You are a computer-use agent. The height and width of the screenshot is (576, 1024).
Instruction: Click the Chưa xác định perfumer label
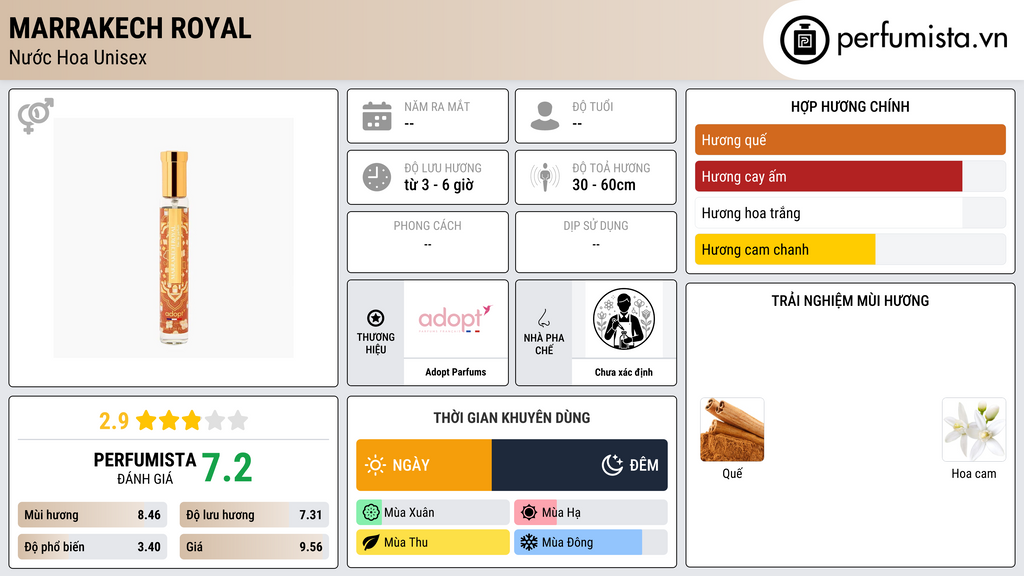click(x=624, y=372)
